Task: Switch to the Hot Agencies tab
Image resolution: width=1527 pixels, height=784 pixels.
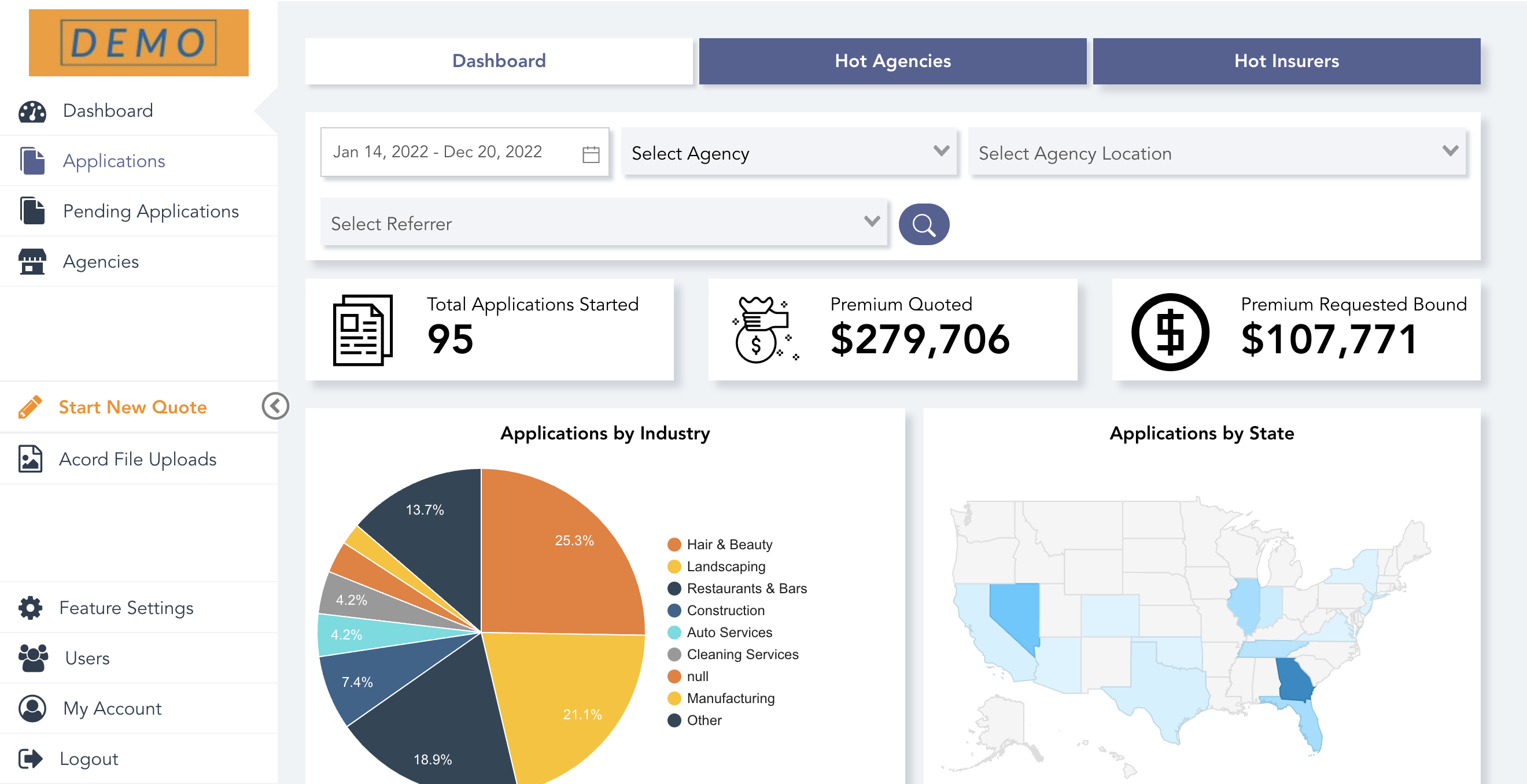Action: (892, 61)
